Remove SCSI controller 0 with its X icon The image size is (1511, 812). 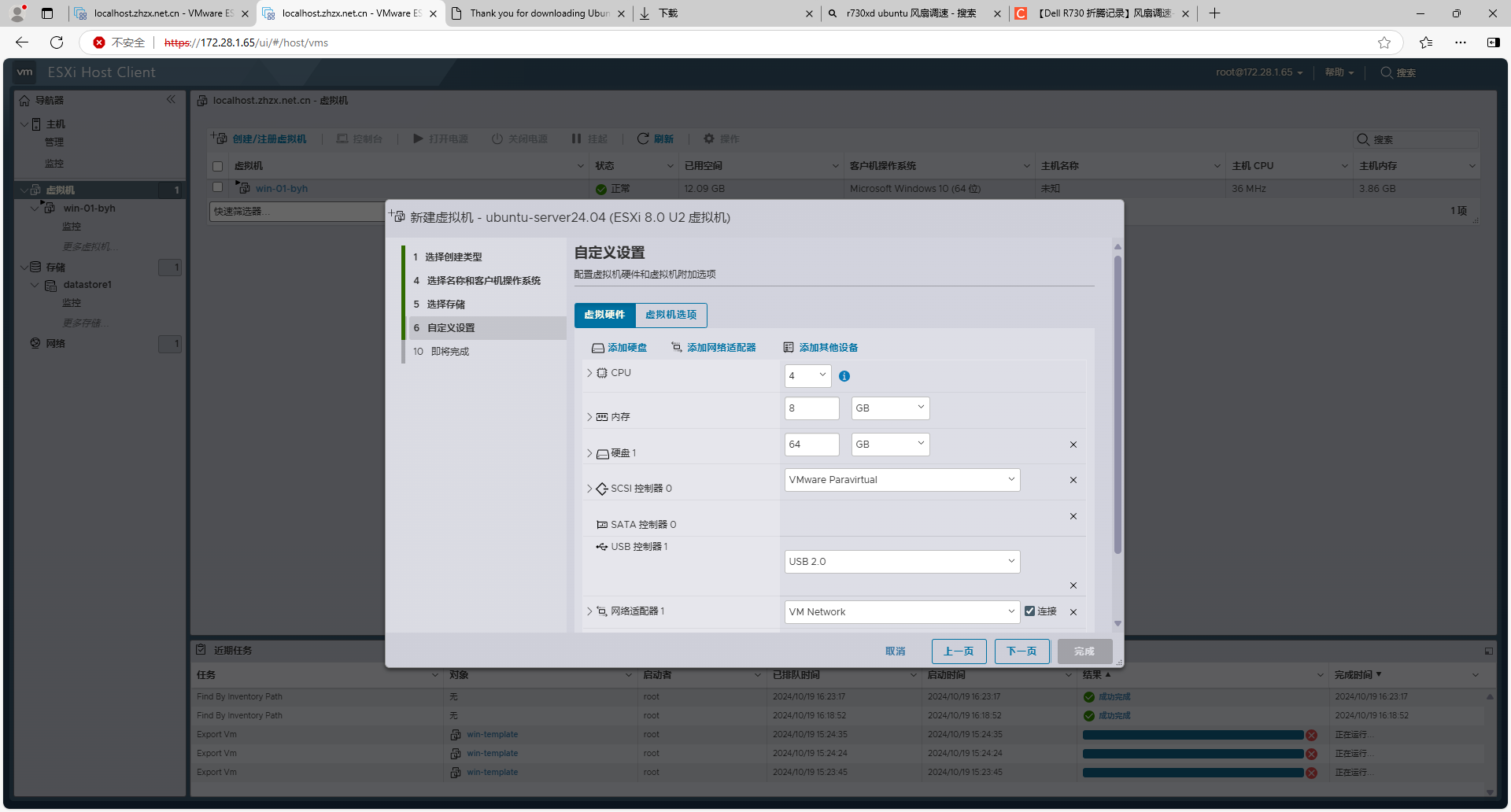pos(1073,480)
